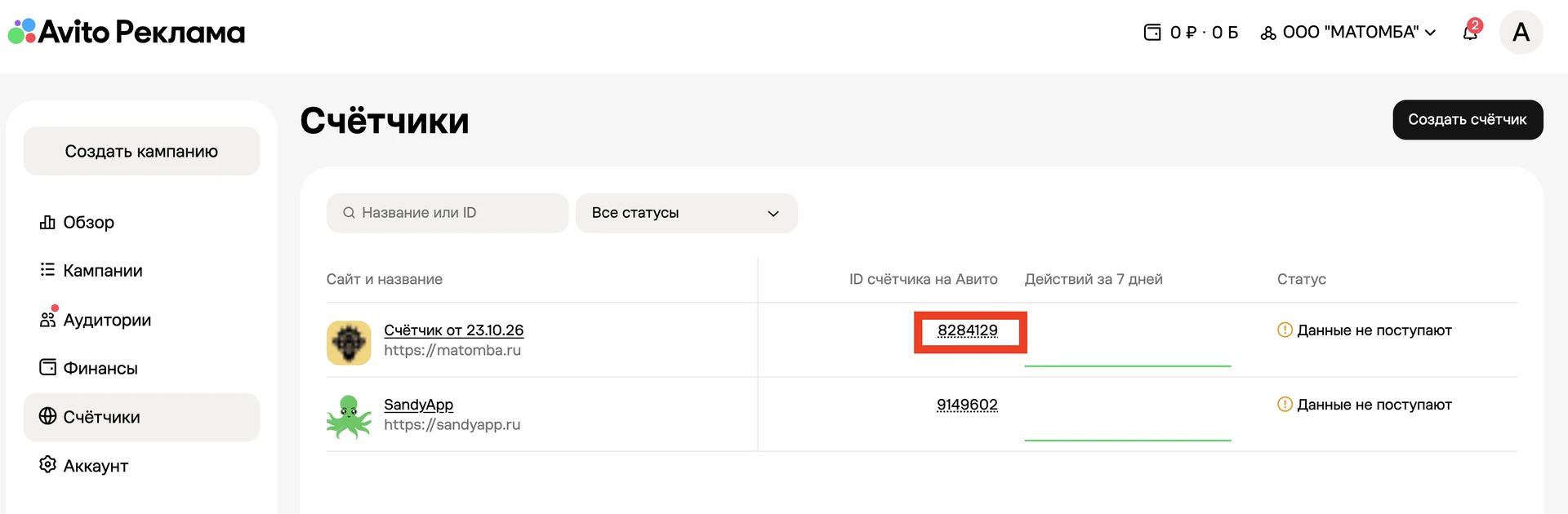The image size is (1568, 514).
Task: Click Данные не поступают in the Счётчик от 23.10.26 row
Action: 1374,330
